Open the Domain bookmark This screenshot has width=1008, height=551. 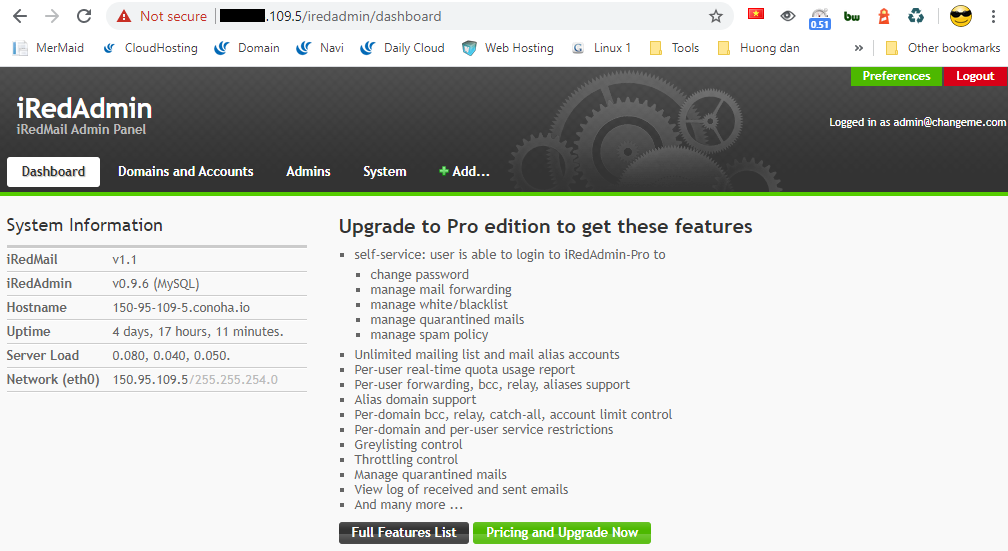pyautogui.click(x=248, y=48)
